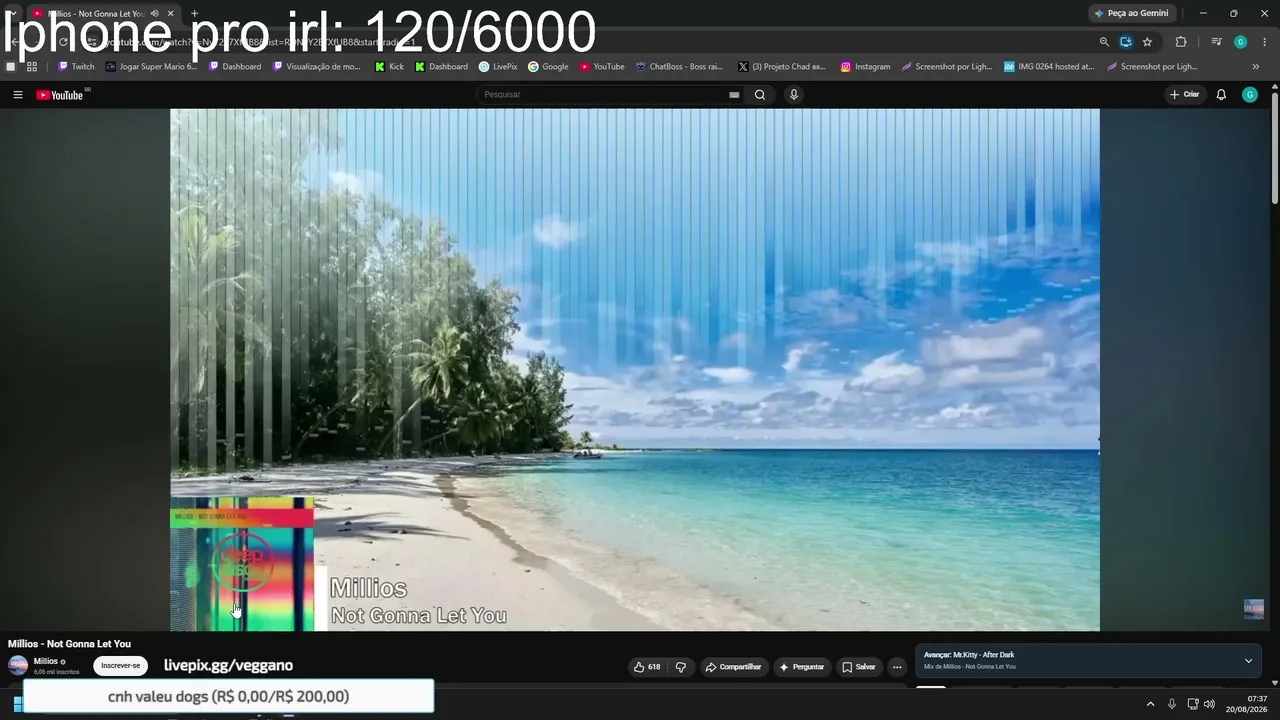This screenshot has height=720, width=1280.
Task: Open Millios channel avatar
Action: (x=18, y=666)
